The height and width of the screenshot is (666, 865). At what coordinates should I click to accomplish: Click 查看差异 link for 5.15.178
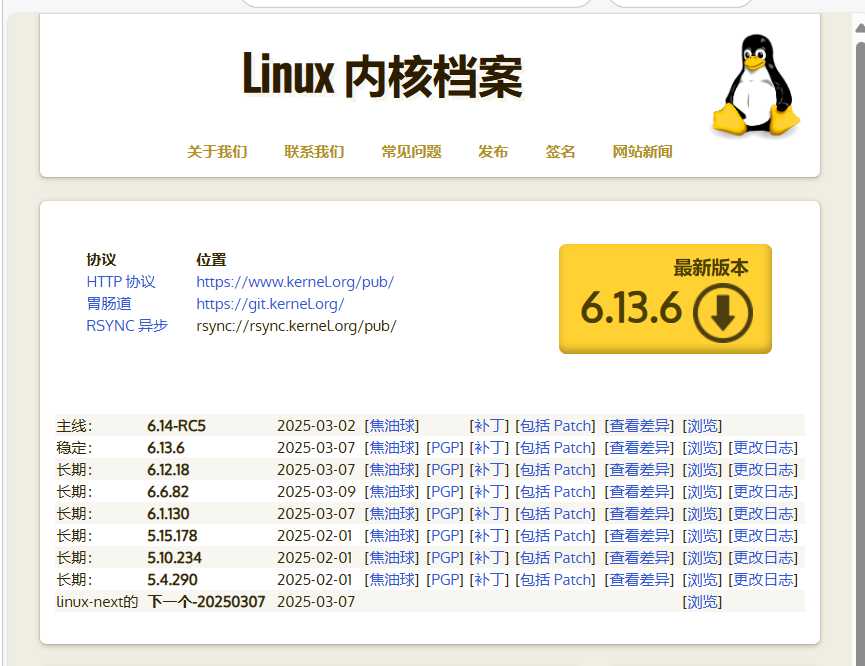point(639,536)
